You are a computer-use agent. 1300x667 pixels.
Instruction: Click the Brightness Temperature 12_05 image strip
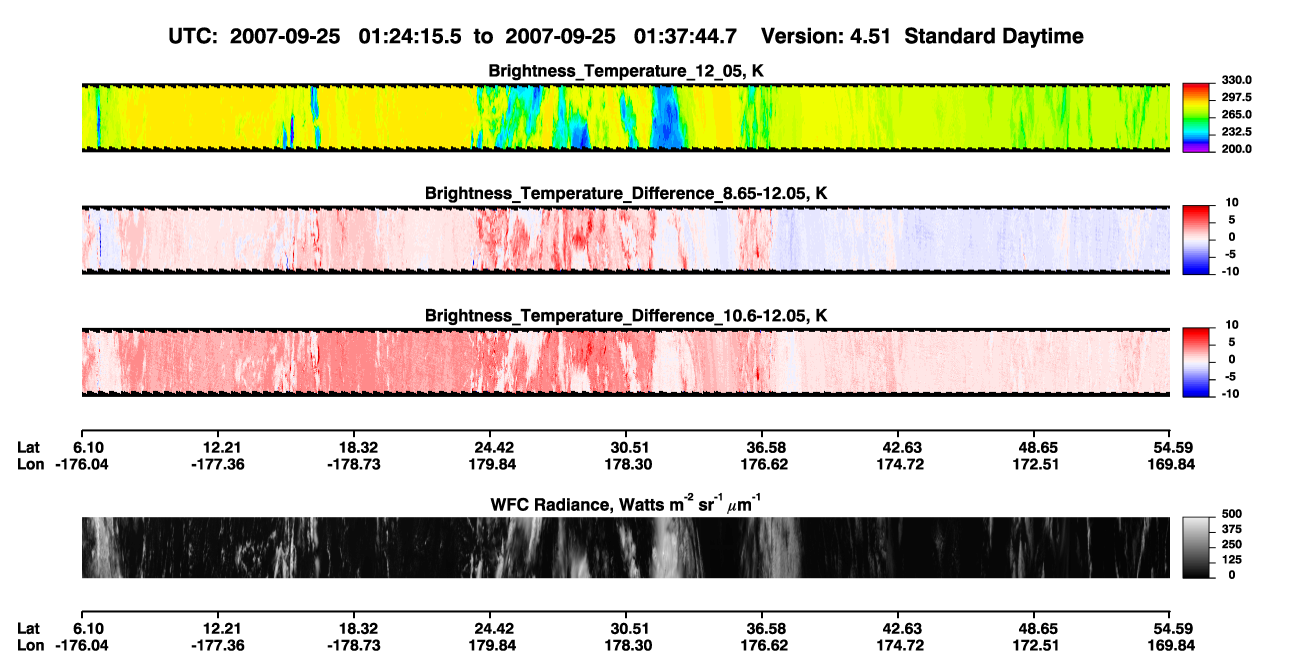pyautogui.click(x=625, y=118)
